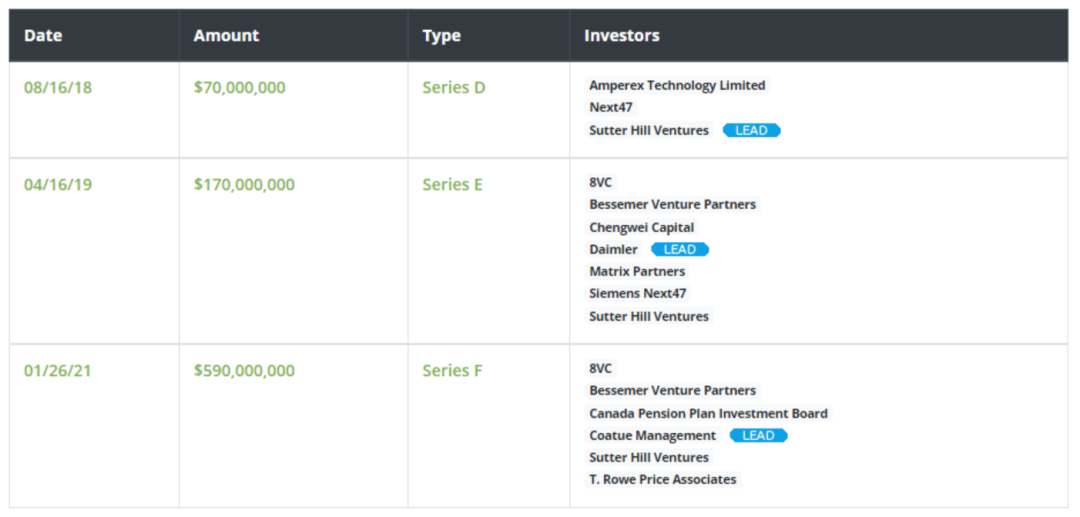
Task: Select investor Amperex Technology Limited
Action: [677, 85]
